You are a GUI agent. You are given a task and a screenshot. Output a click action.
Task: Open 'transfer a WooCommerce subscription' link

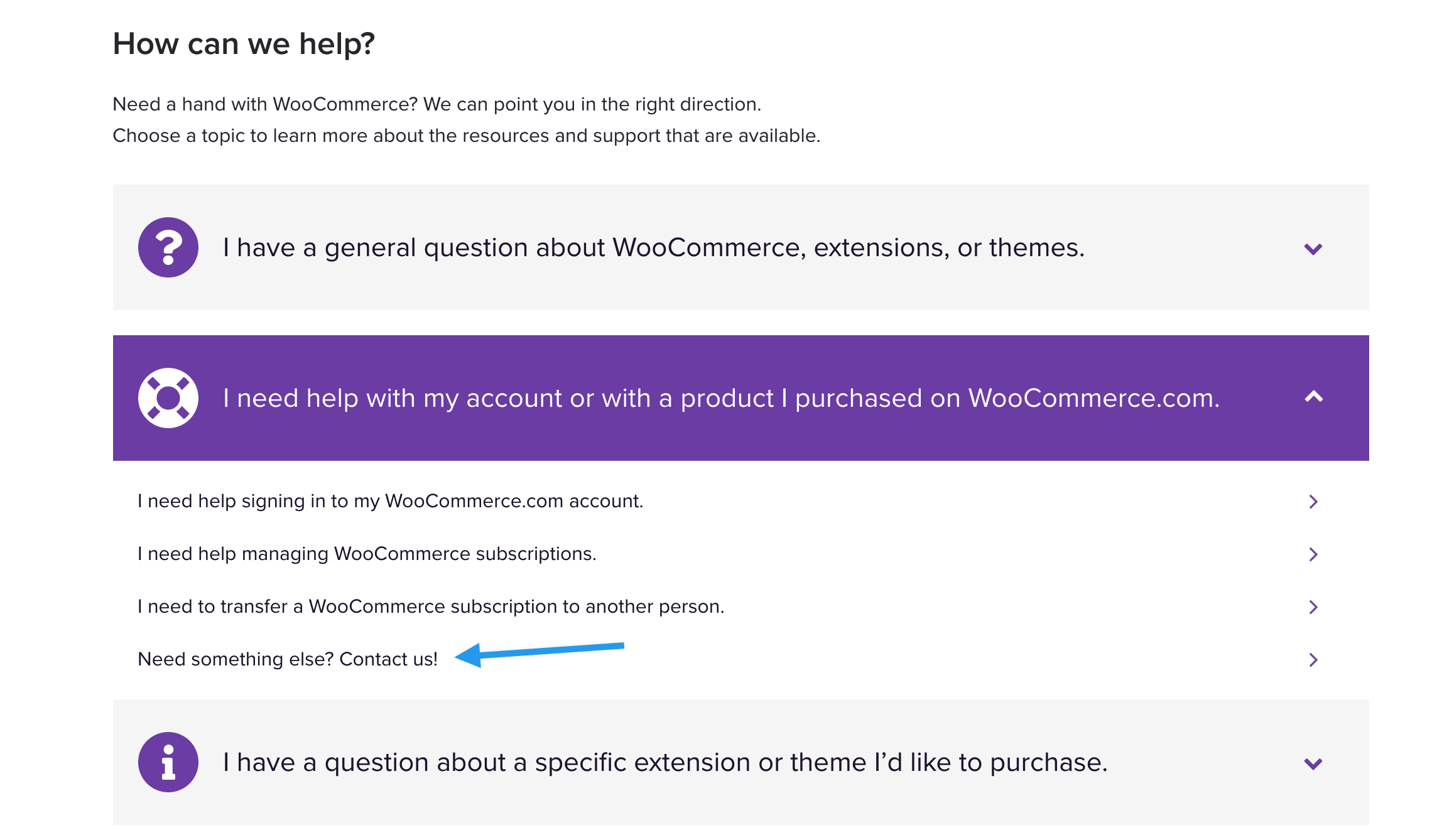coord(431,606)
